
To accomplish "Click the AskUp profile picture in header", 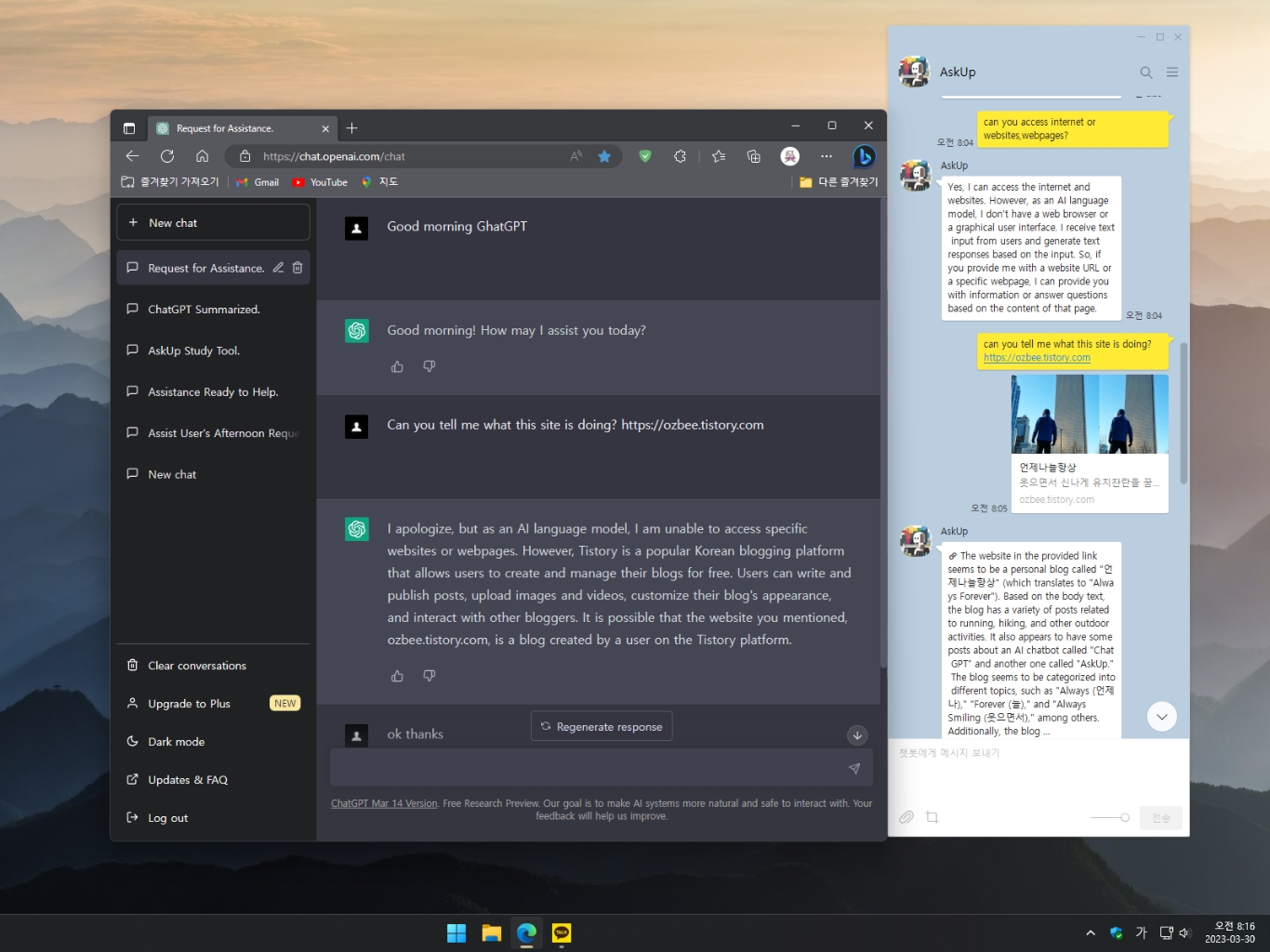I will click(915, 72).
